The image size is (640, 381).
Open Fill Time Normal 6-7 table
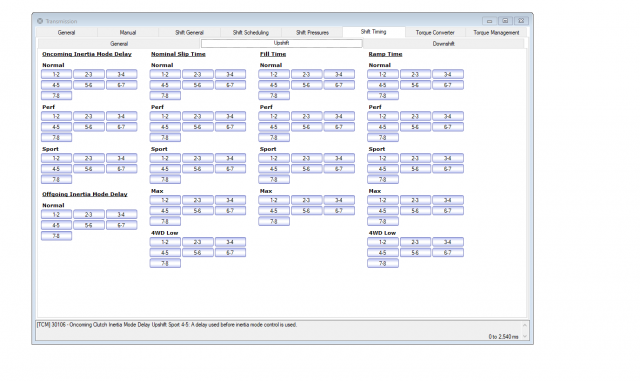[x=339, y=85]
